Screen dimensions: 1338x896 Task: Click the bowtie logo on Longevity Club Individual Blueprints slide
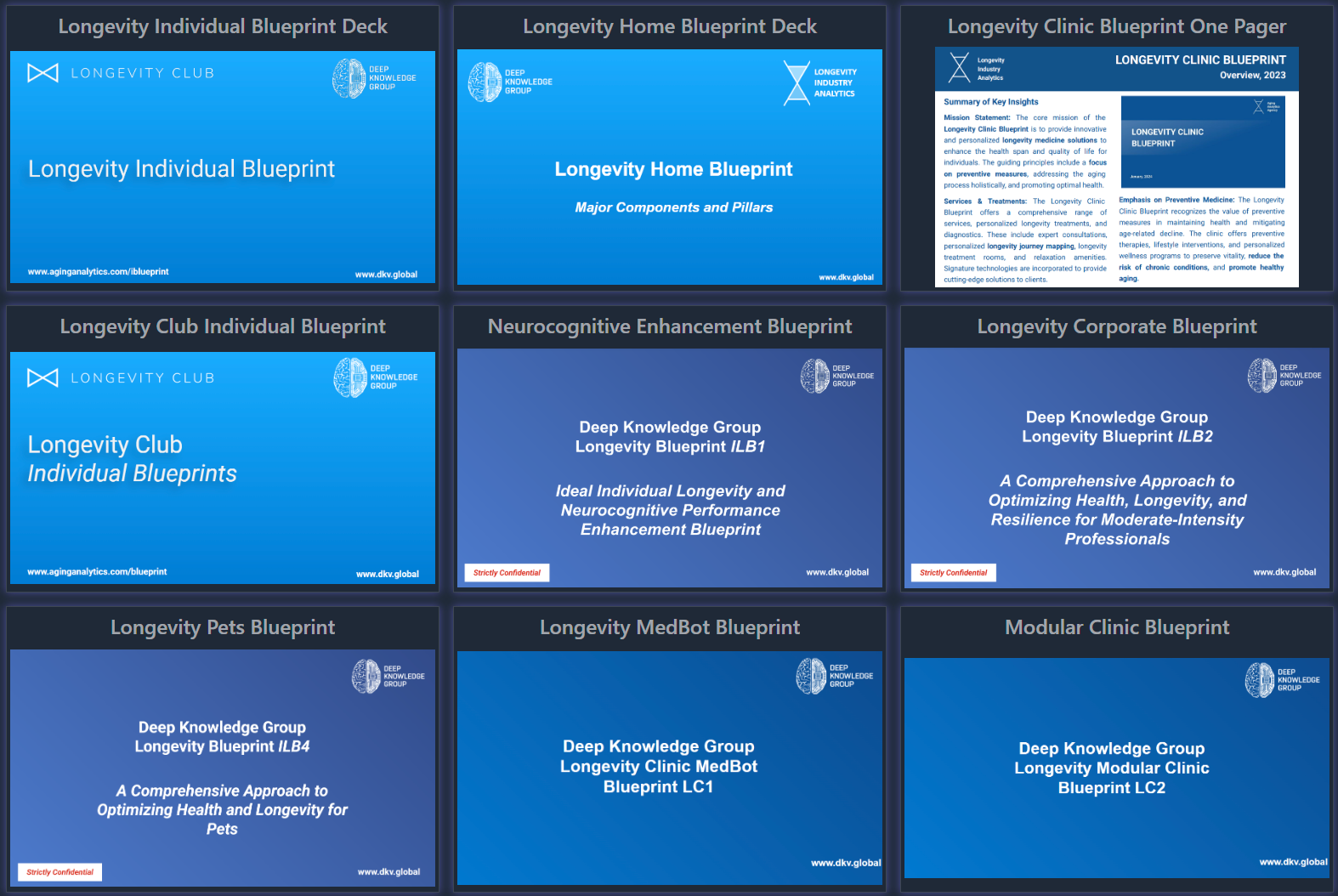43,377
